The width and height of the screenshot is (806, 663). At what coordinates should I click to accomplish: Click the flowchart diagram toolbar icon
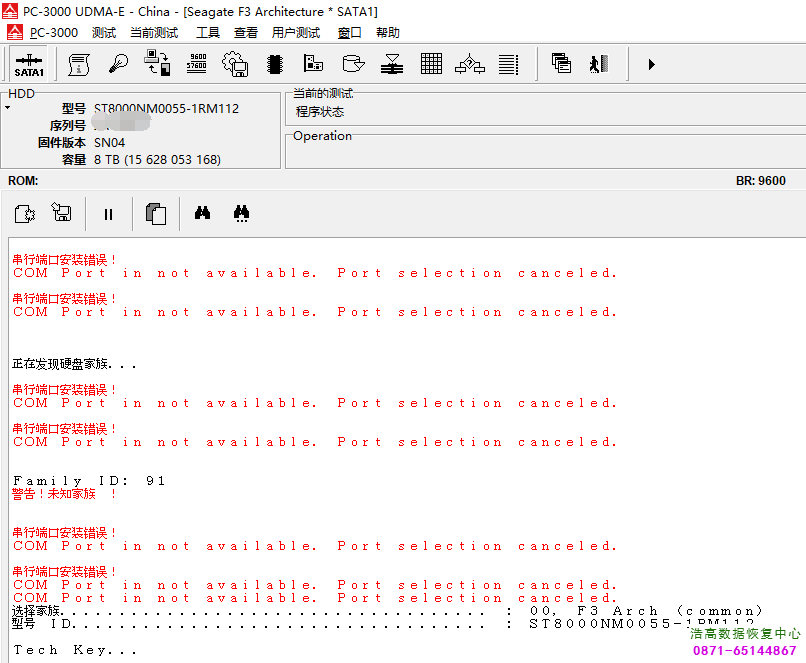470,65
